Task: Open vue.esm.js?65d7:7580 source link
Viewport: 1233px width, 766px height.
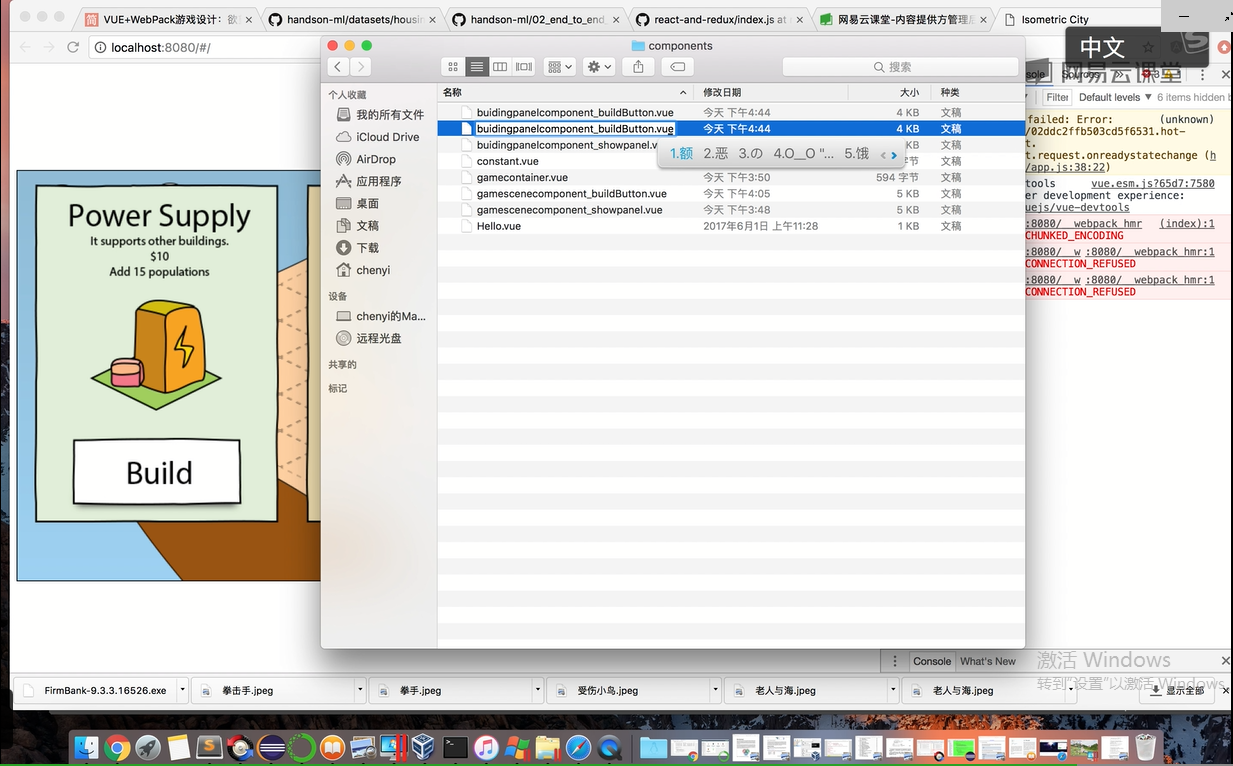Action: (x=1152, y=184)
